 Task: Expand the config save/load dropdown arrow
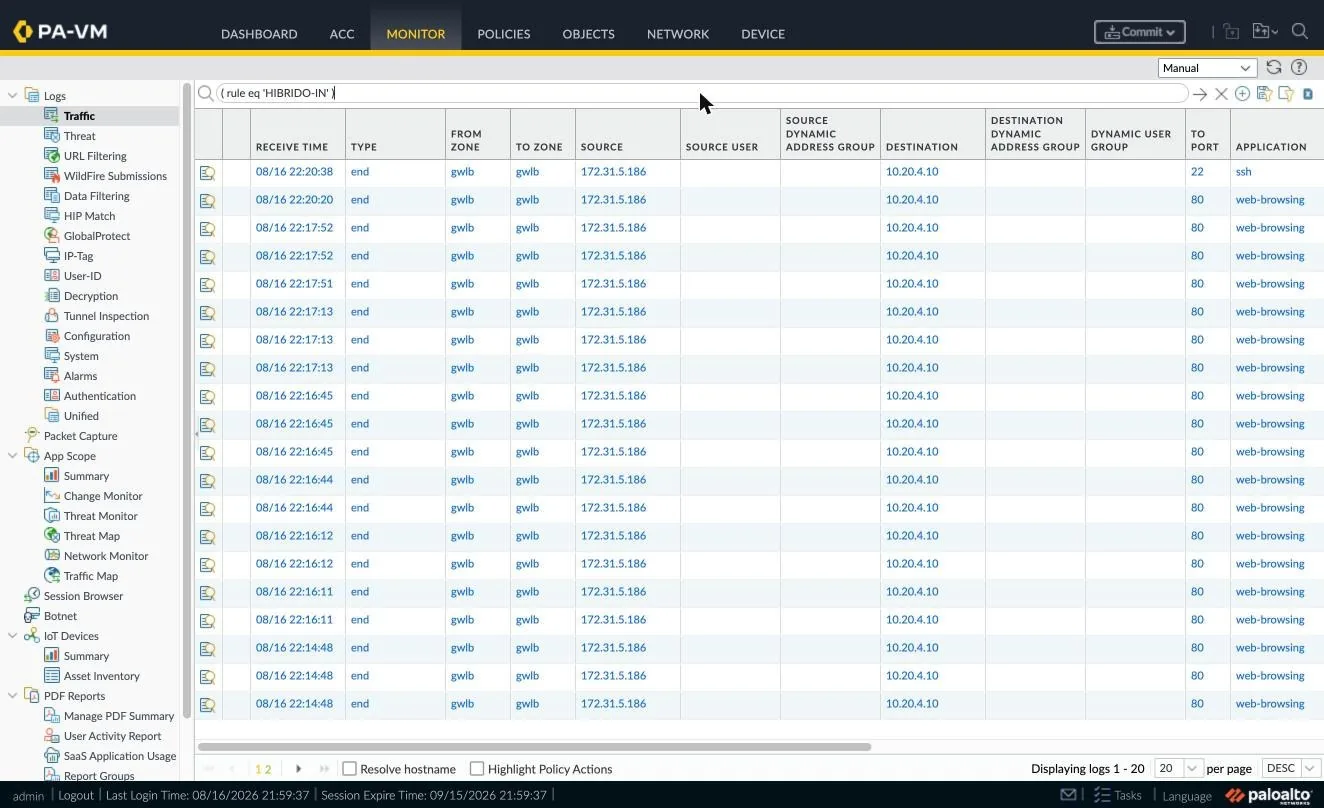pyautogui.click(x=1274, y=32)
